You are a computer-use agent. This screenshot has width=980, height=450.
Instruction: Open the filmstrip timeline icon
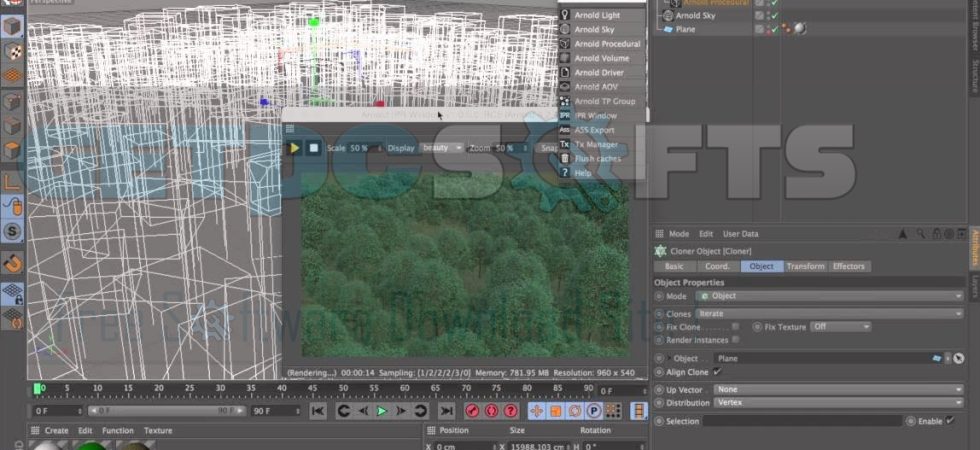point(639,411)
